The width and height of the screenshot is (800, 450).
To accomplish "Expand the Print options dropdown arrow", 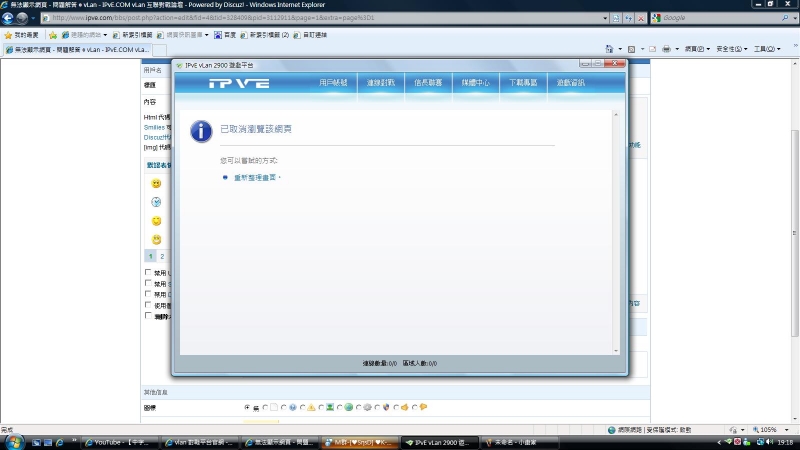I will pos(677,49).
